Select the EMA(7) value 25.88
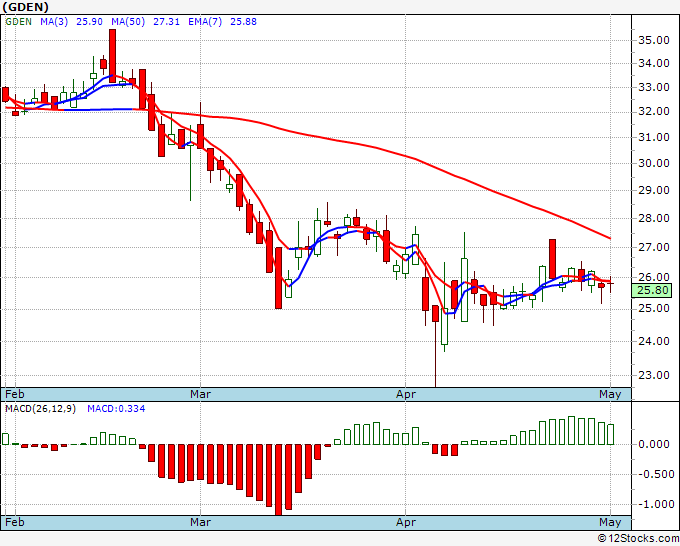This screenshot has height=546, width=680. pos(243,21)
